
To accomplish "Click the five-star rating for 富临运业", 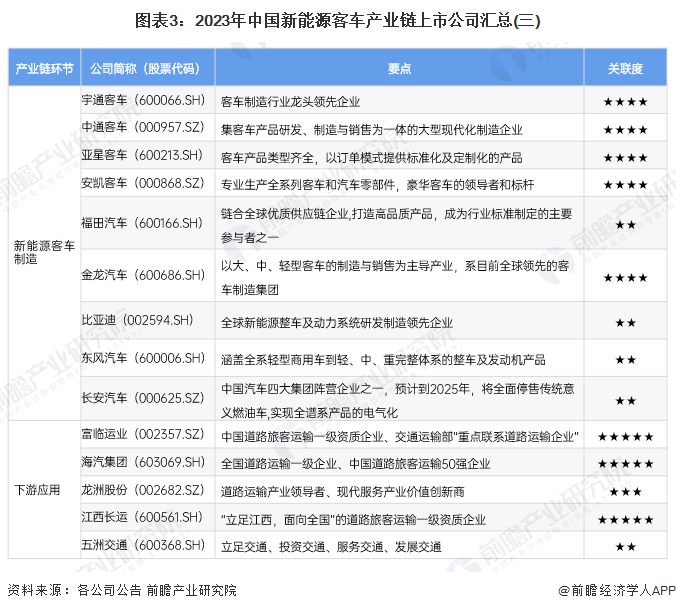I will click(626, 437).
